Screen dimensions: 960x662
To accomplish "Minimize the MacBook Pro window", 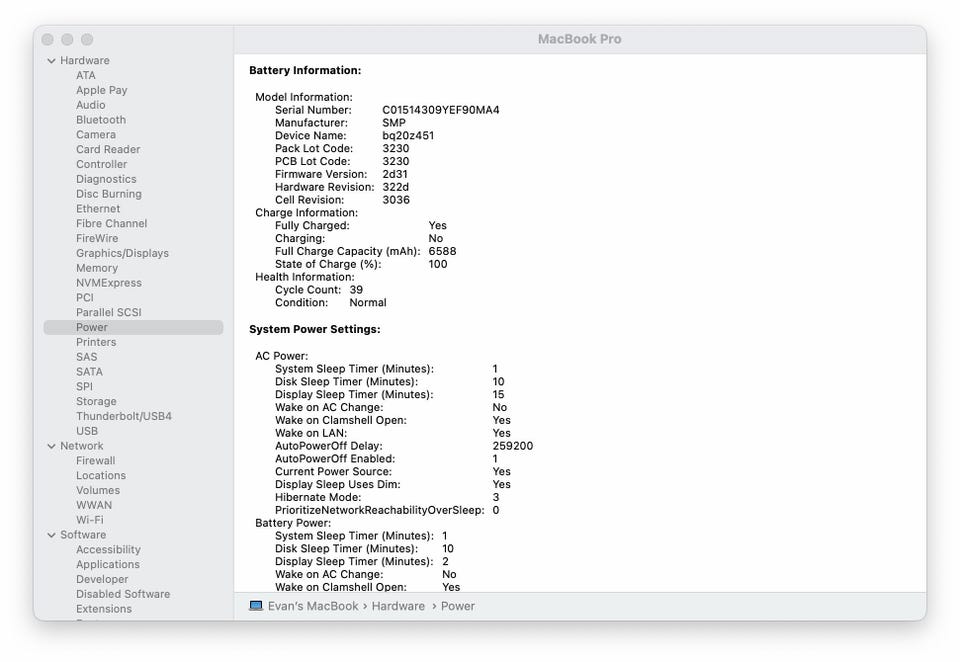I will coord(67,40).
